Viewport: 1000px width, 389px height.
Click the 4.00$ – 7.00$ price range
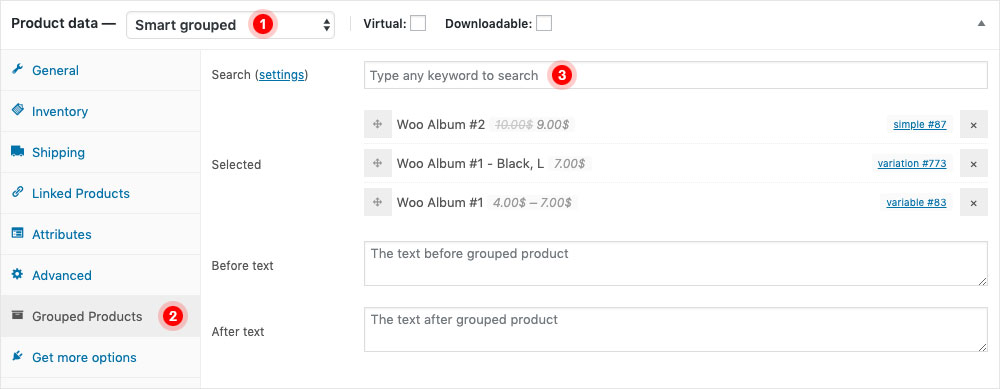tap(533, 203)
